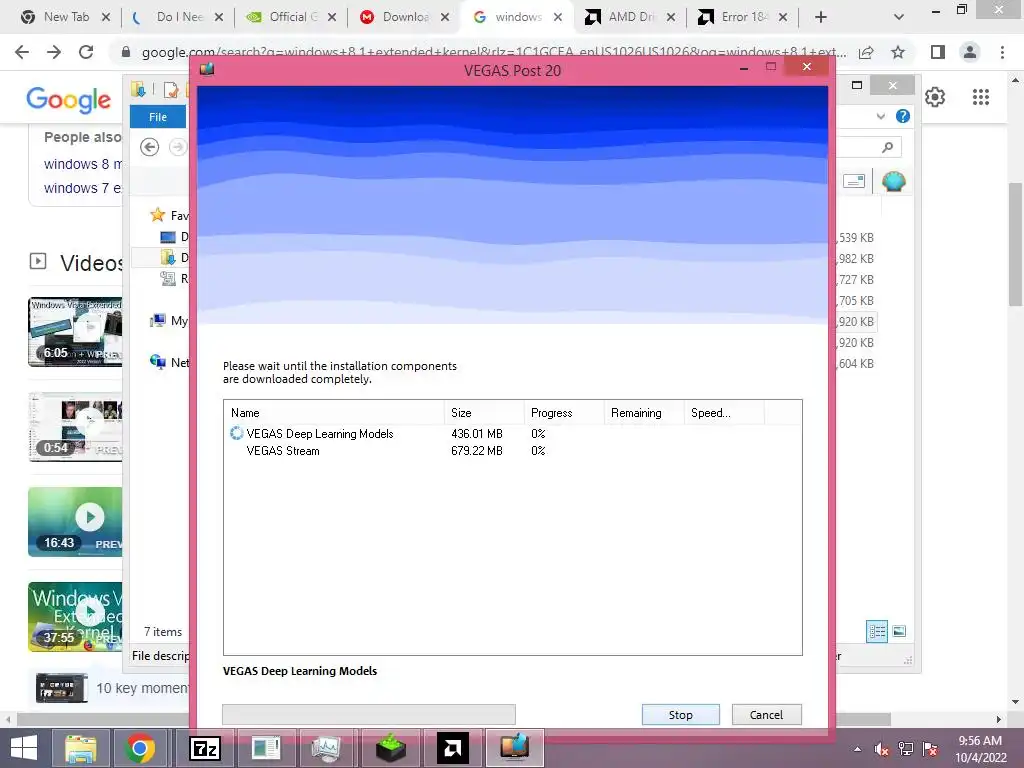Click the Remaining column header
The width and height of the screenshot is (1024, 768).
(643, 413)
